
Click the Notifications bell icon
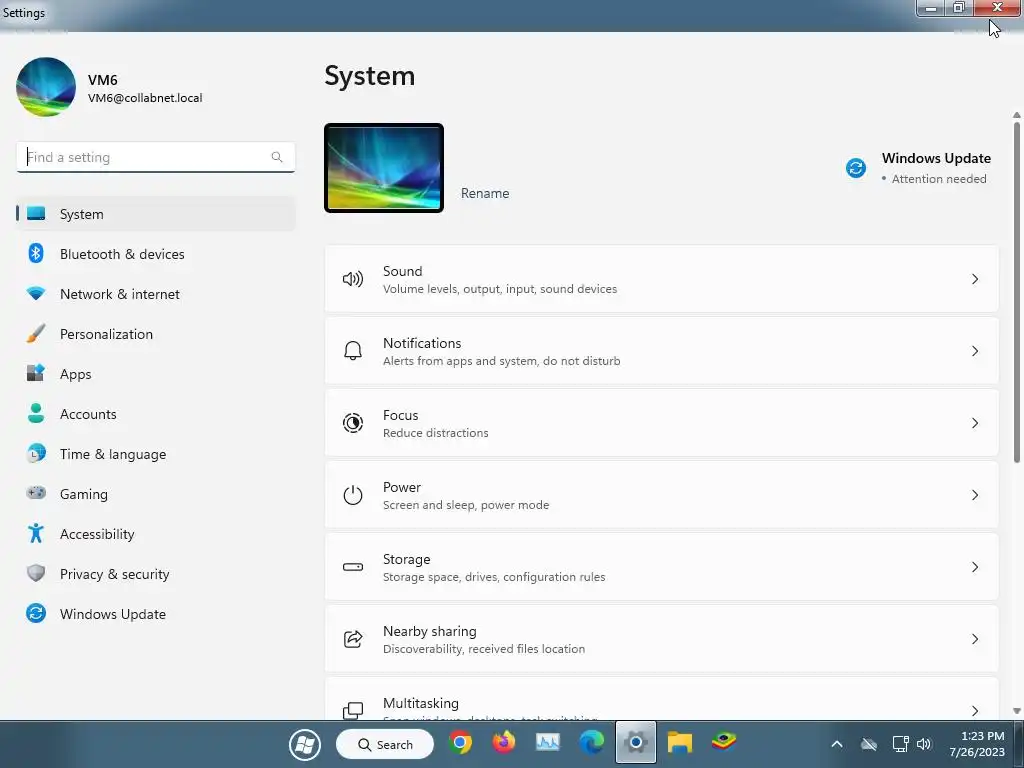tap(353, 351)
